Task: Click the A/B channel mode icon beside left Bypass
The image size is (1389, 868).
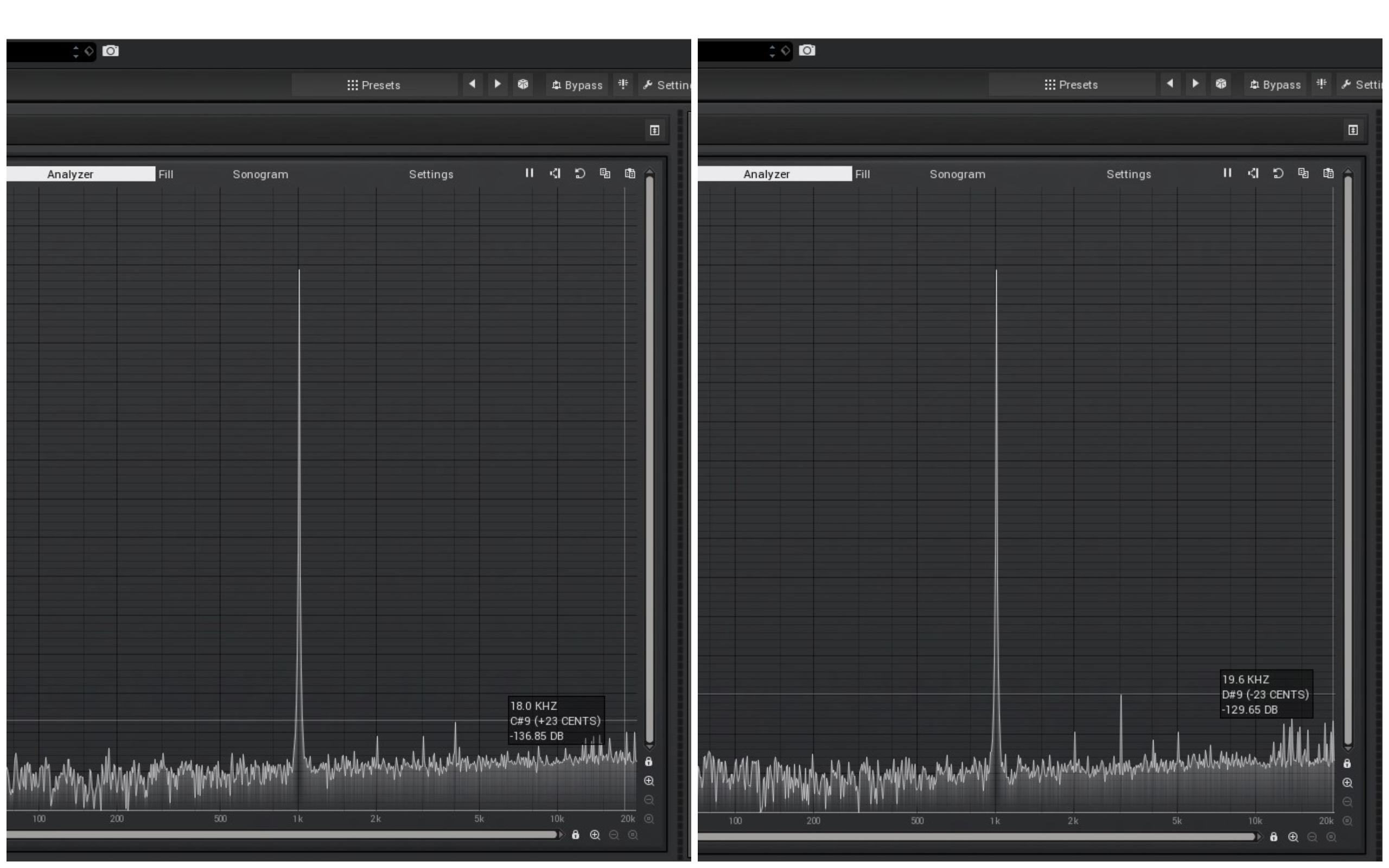Action: pos(623,85)
